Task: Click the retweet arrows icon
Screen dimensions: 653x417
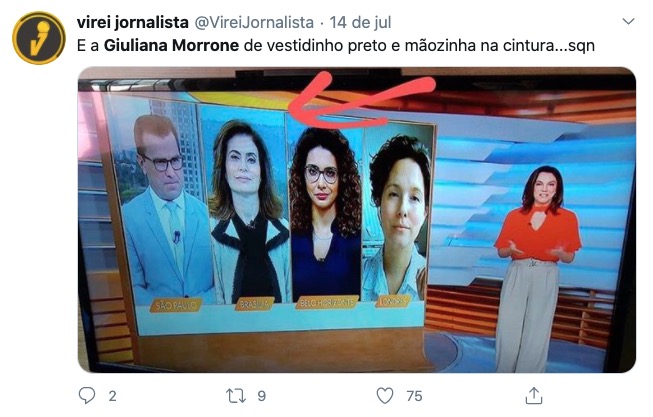Action: point(236,396)
